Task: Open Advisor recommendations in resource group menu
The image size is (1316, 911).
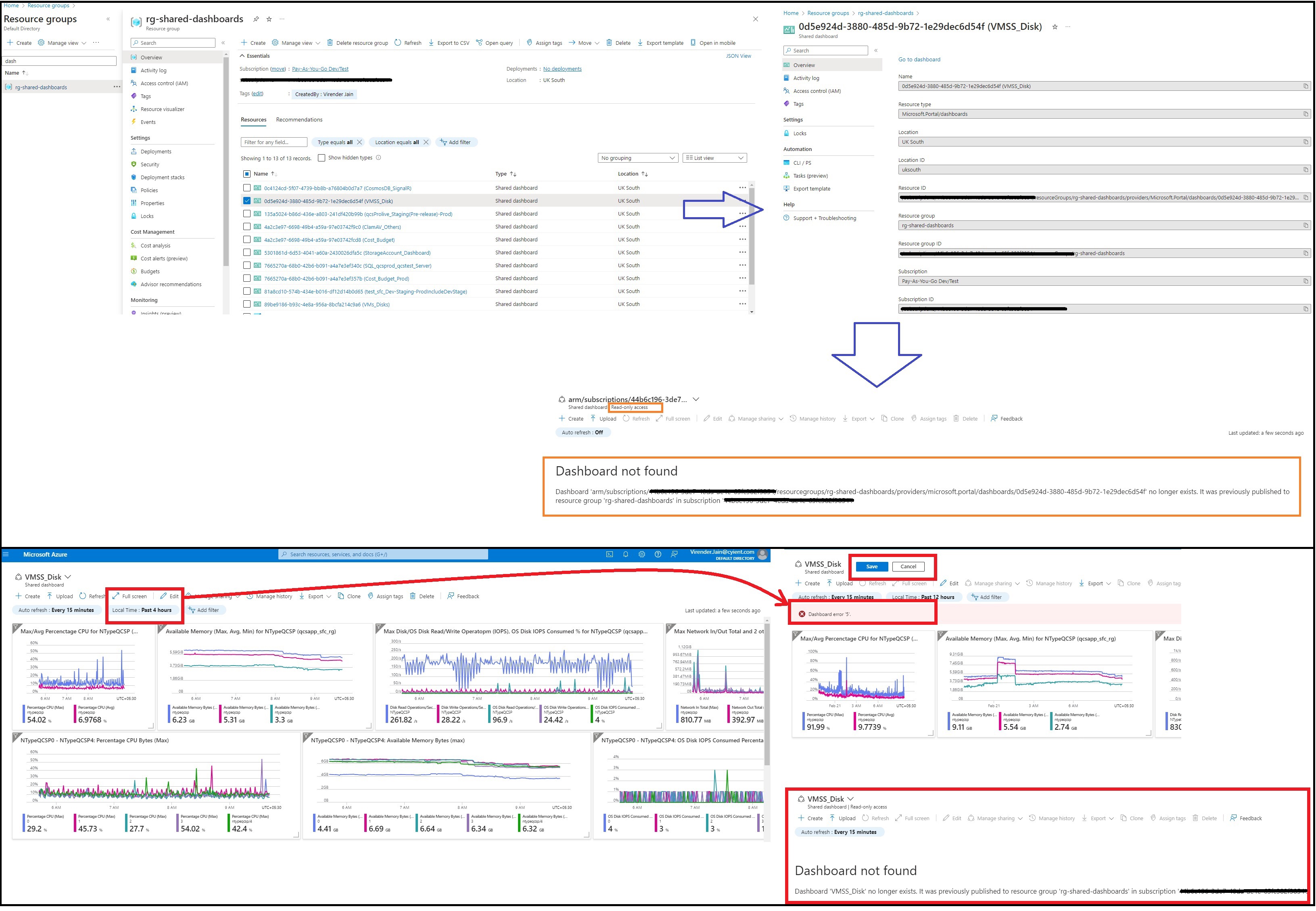Action: point(171,285)
